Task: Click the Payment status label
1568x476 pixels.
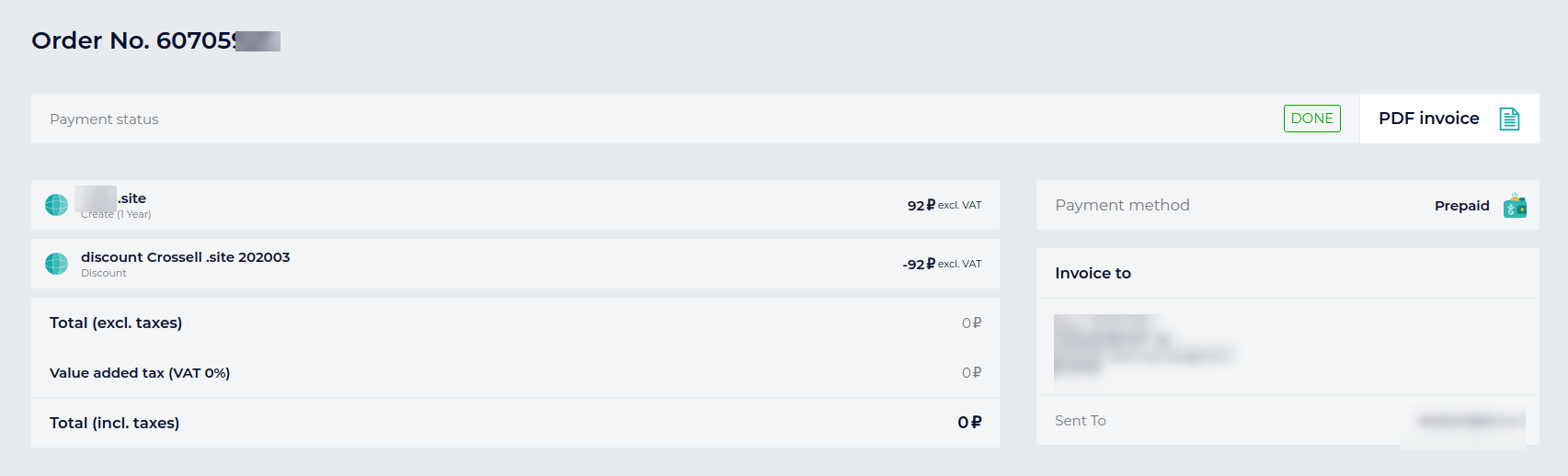Action: click(x=104, y=119)
